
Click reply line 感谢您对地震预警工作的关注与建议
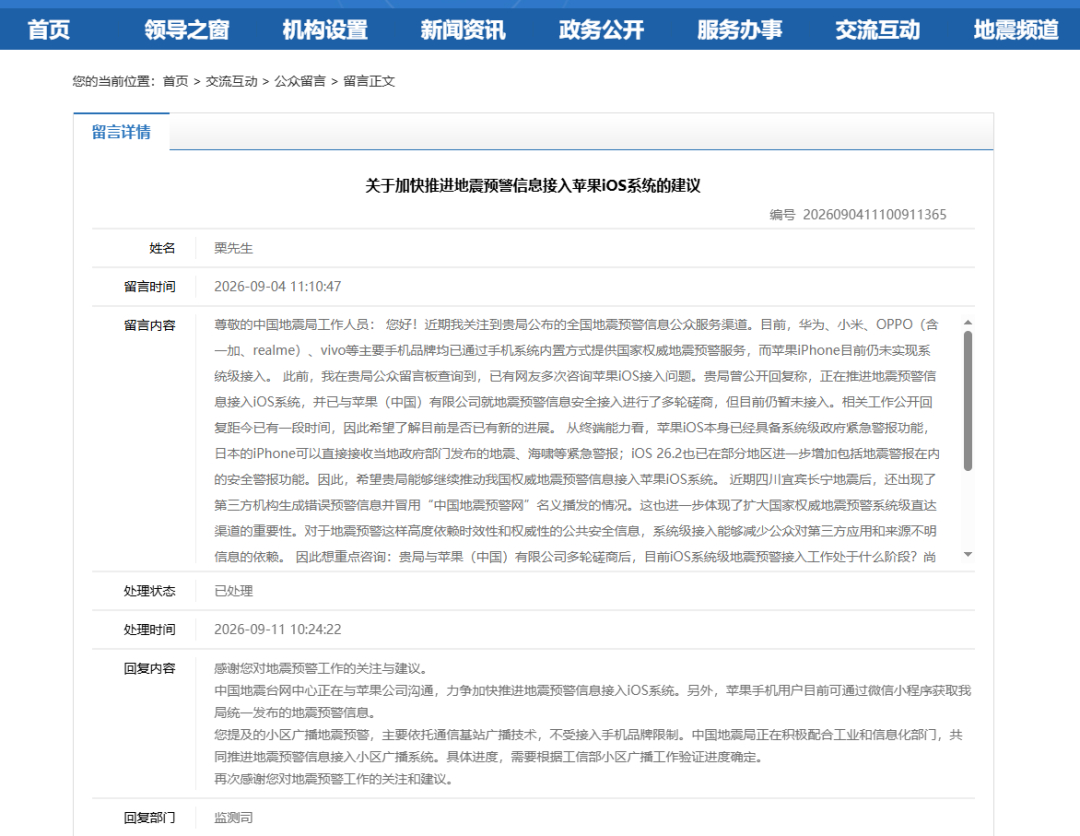(x=321, y=668)
